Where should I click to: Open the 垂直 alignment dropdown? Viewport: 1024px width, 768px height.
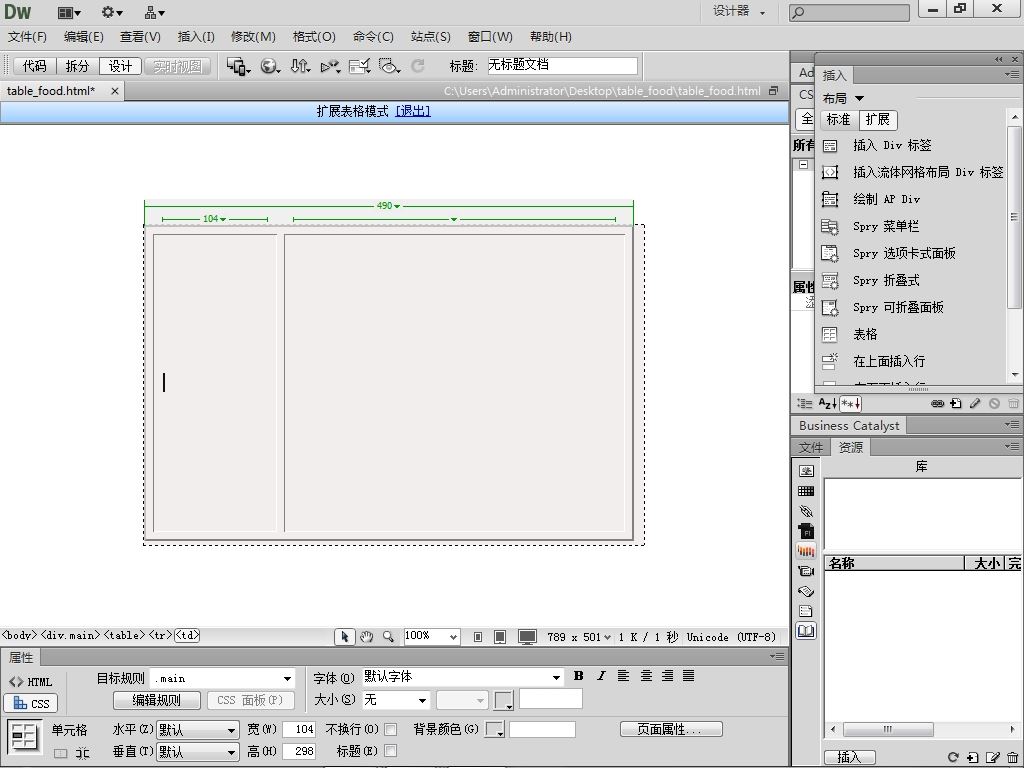(197, 752)
